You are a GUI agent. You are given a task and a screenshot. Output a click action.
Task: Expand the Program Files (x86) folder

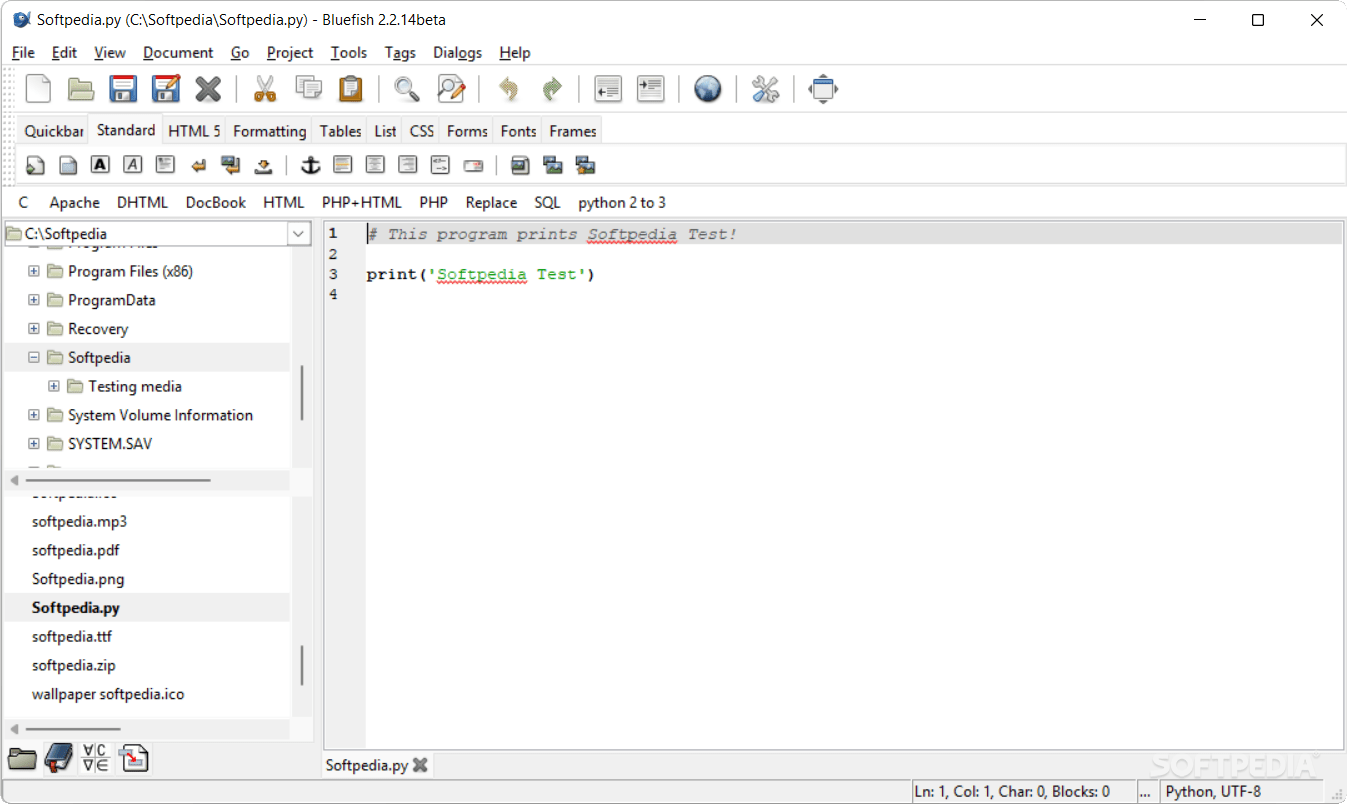34,271
